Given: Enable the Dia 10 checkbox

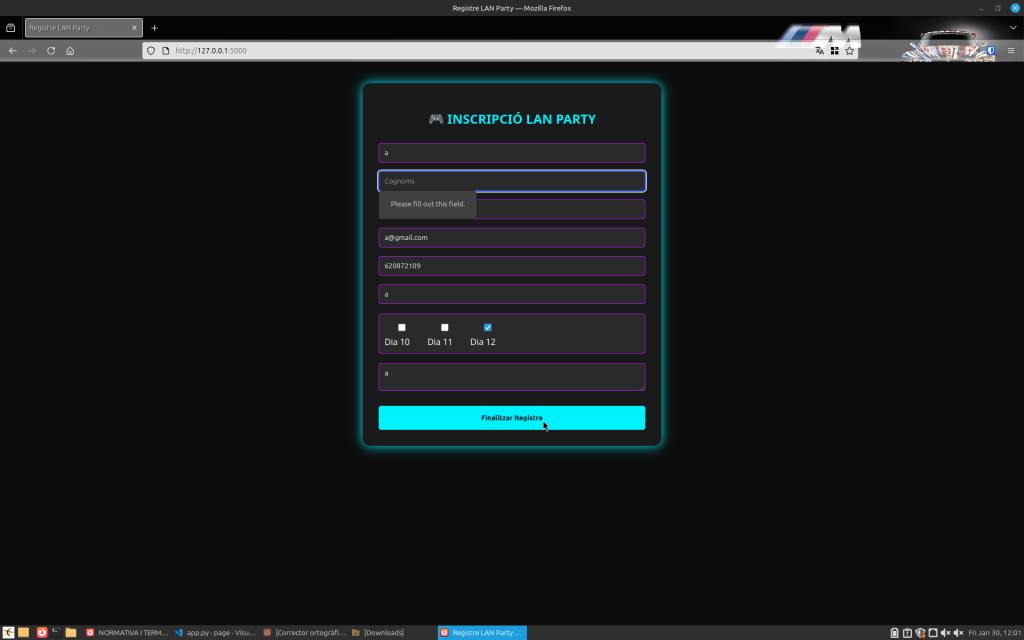Looking at the screenshot, I should pyautogui.click(x=402, y=328).
